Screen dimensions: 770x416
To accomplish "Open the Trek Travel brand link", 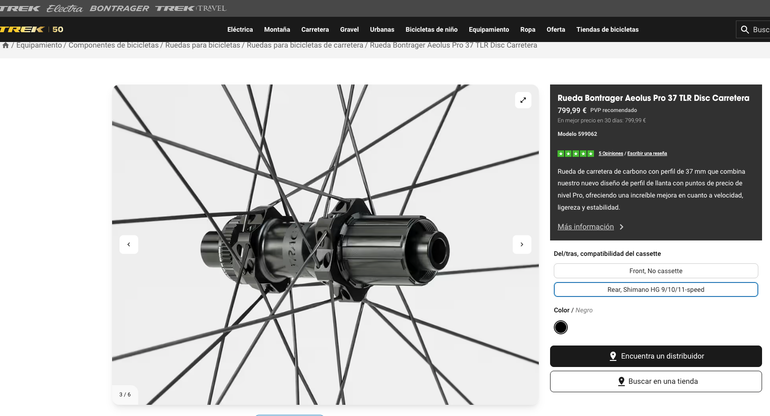I will pos(191,8).
